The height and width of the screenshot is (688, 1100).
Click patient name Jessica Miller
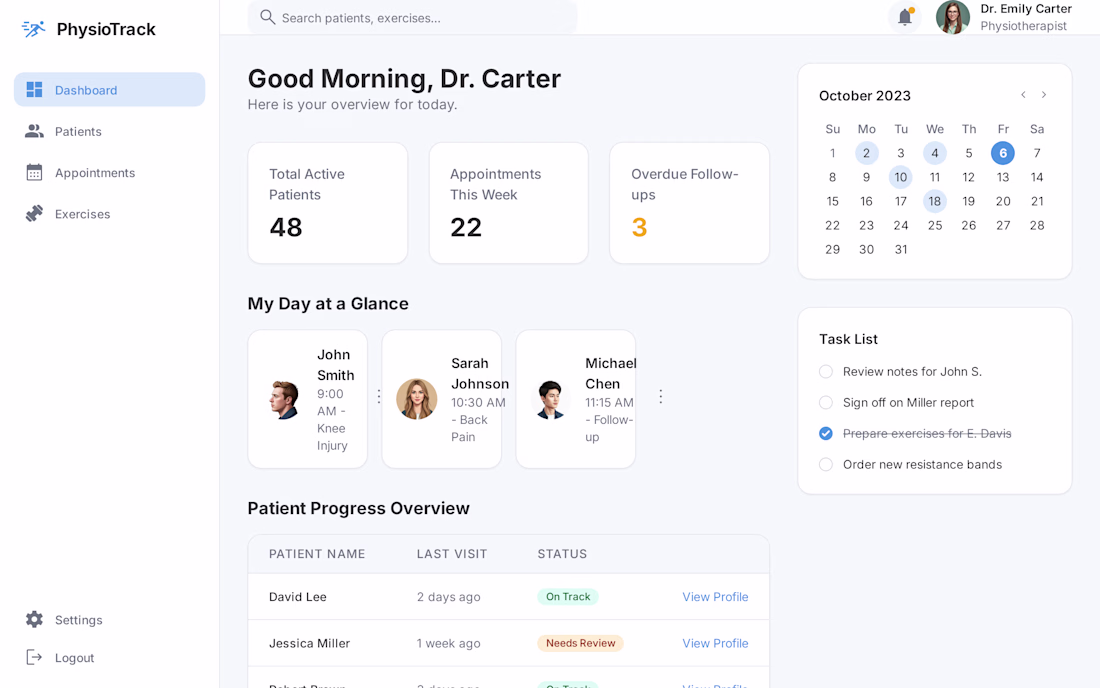pyautogui.click(x=309, y=643)
